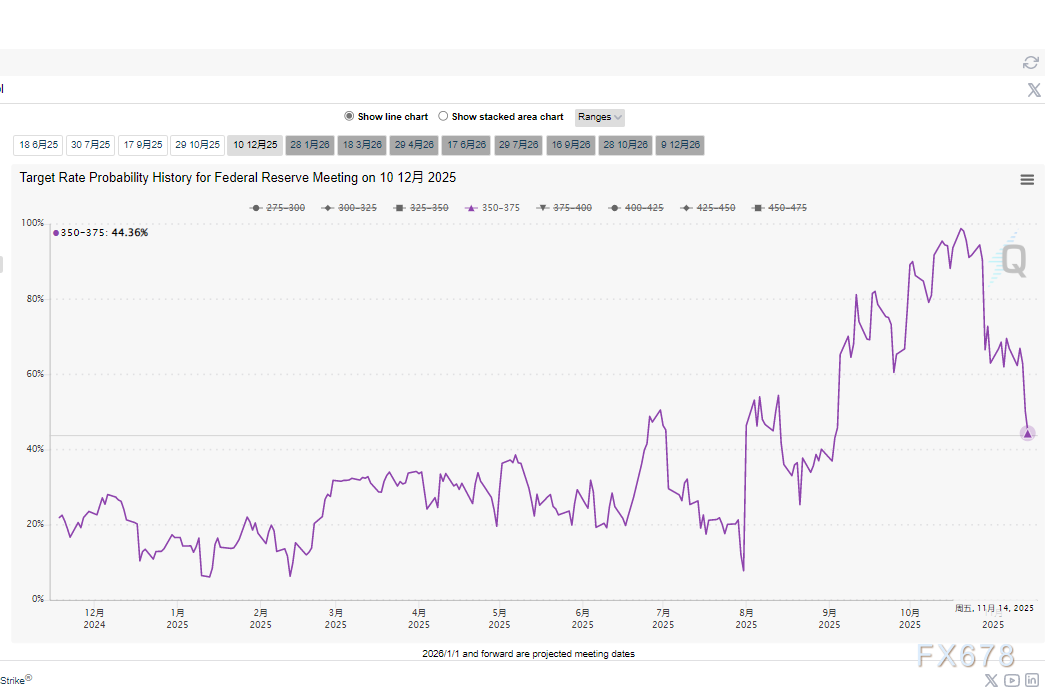The width and height of the screenshot is (1045, 691).
Task: Show the 400-425 series in legend
Action: click(x=635, y=208)
